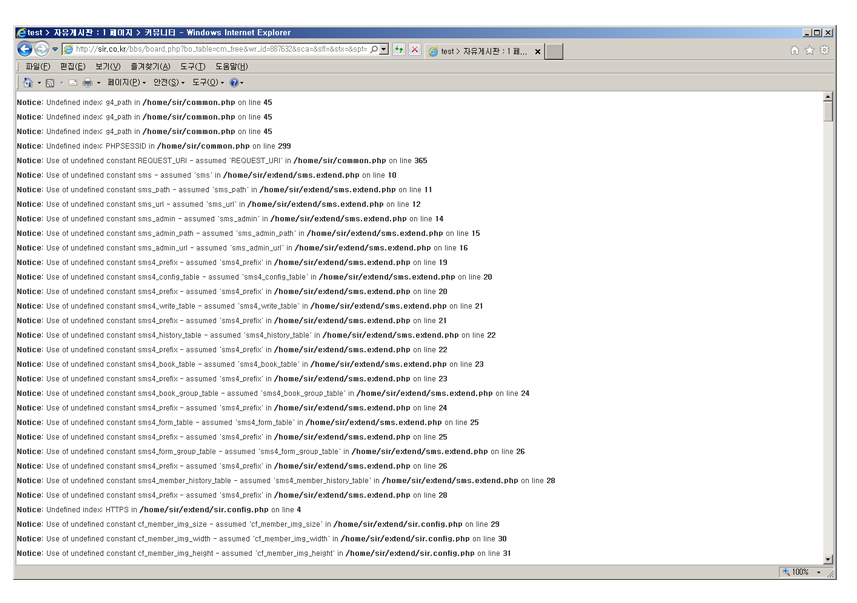The image size is (857, 603).
Task: Click the red Stop loading icon
Action: 414,49
